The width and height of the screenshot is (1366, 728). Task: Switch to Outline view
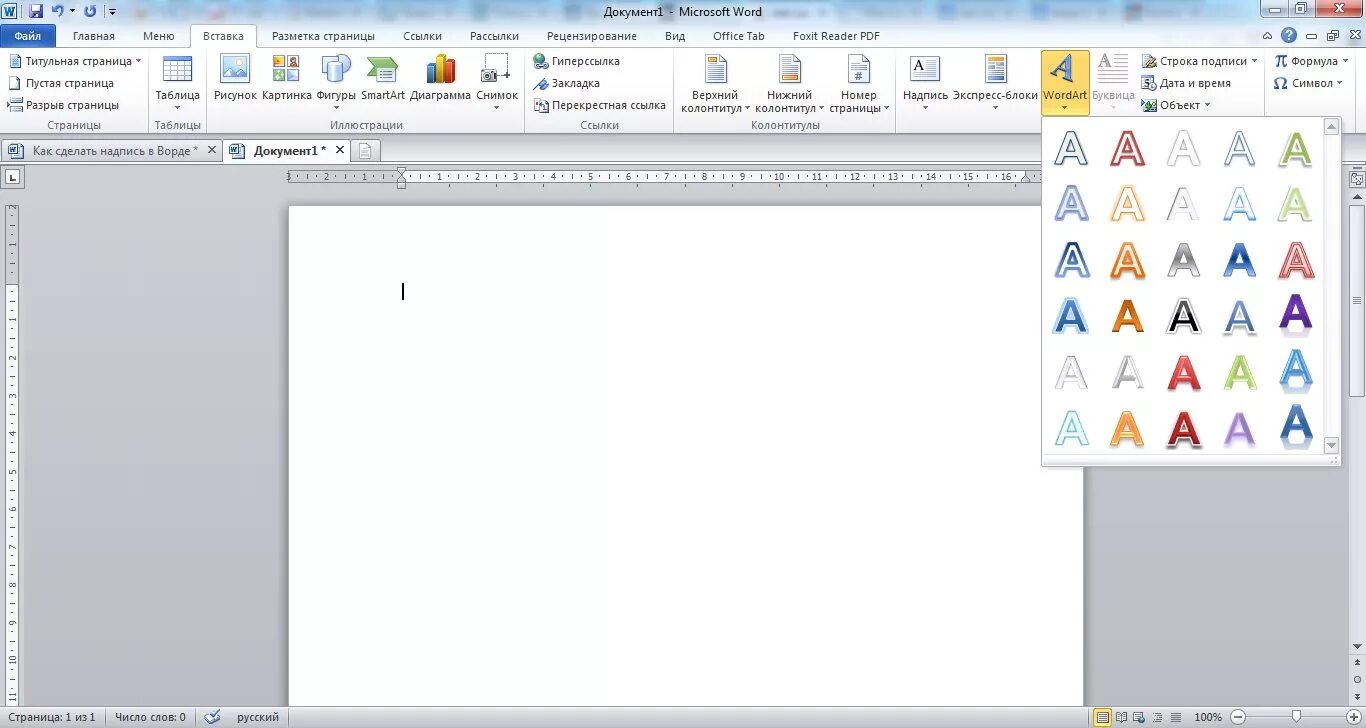point(1155,717)
